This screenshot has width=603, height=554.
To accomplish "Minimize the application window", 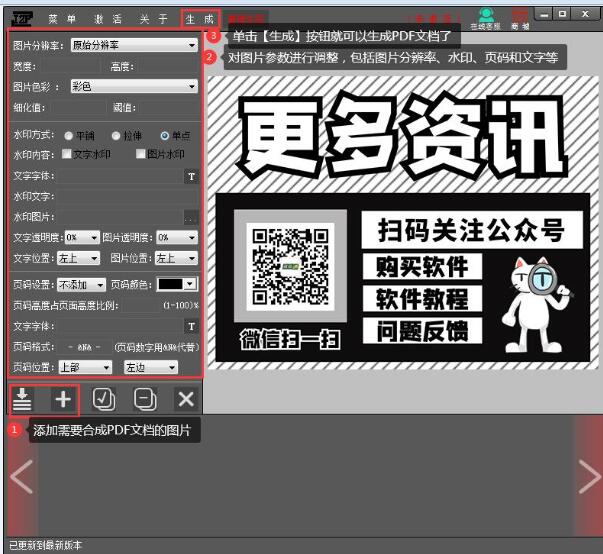I will tap(544, 15).
